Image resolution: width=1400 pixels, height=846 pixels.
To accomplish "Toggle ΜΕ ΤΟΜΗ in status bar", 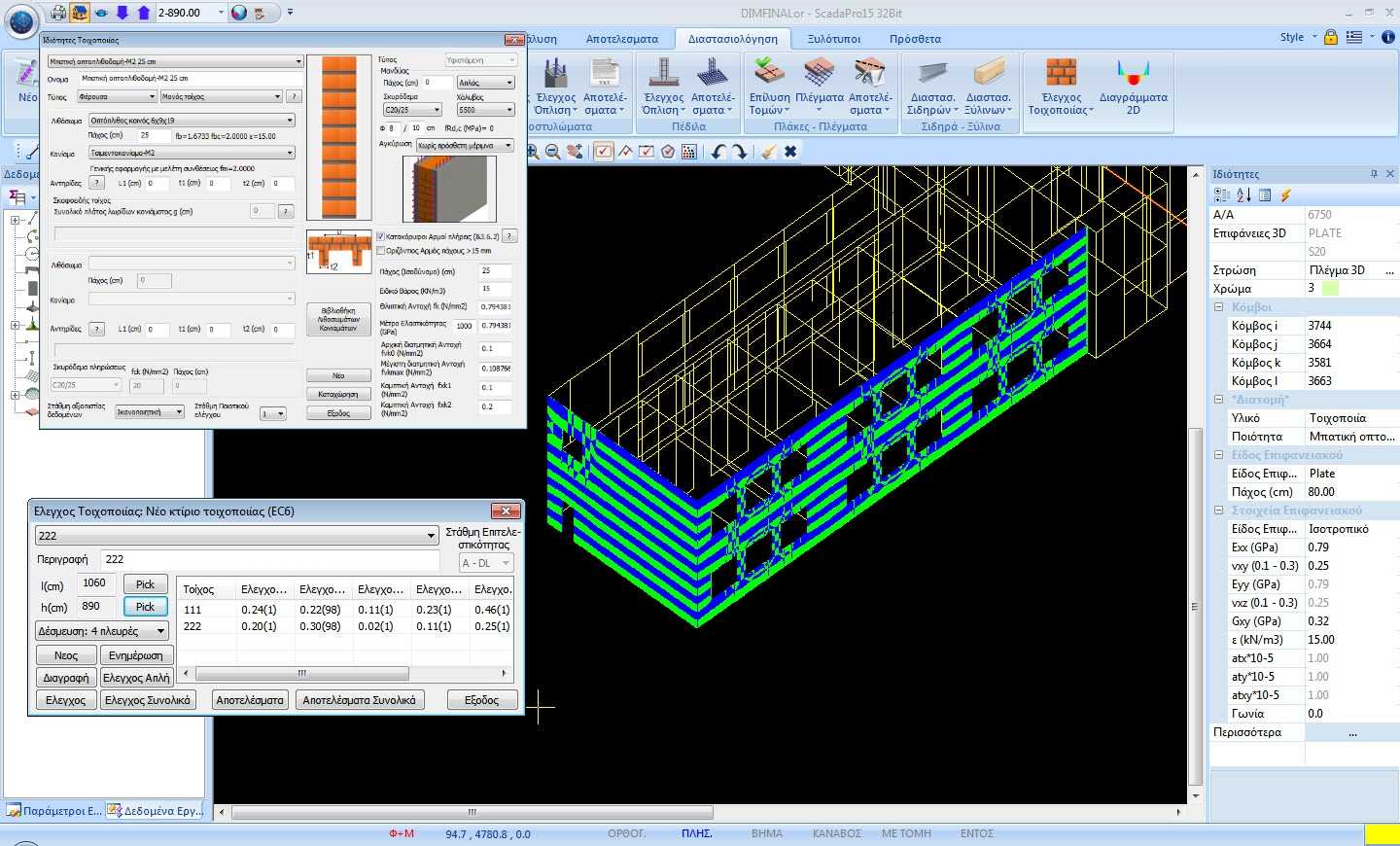I will point(906,833).
